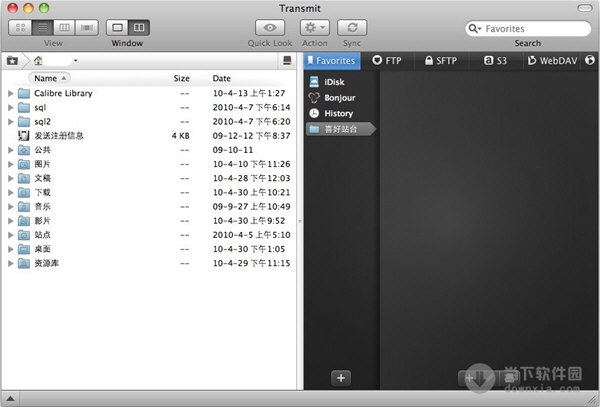600x407 pixels.
Task: Select dual-pane window layout
Action: 139,28
